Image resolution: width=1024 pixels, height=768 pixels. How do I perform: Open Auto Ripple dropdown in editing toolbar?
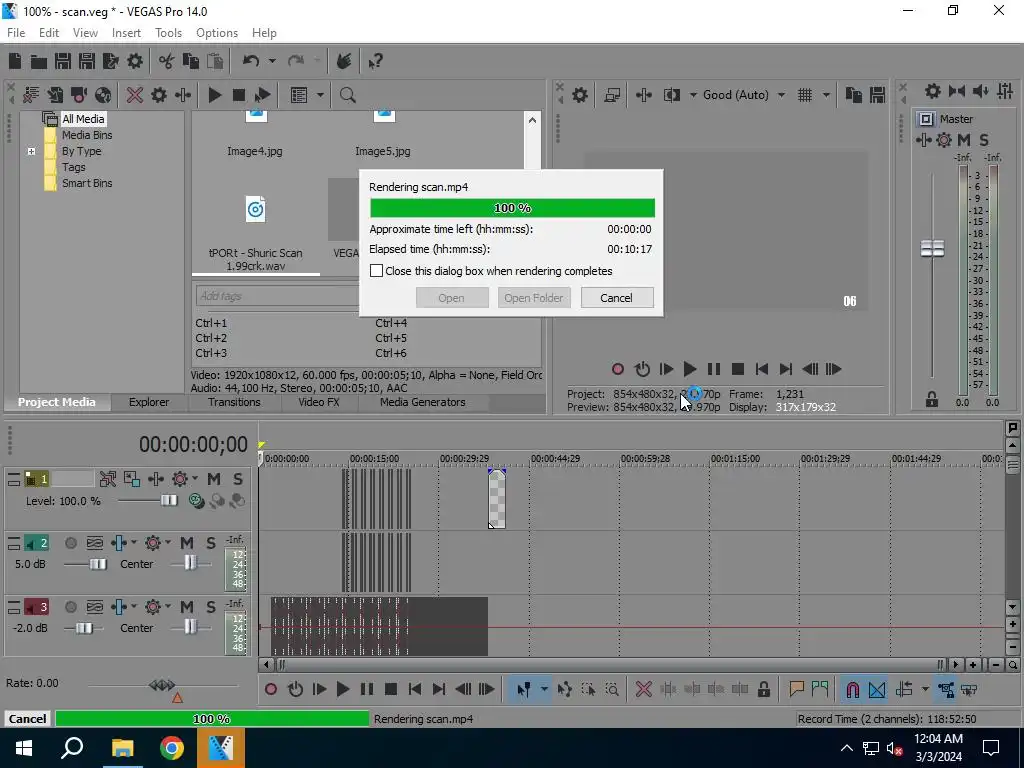click(925, 689)
